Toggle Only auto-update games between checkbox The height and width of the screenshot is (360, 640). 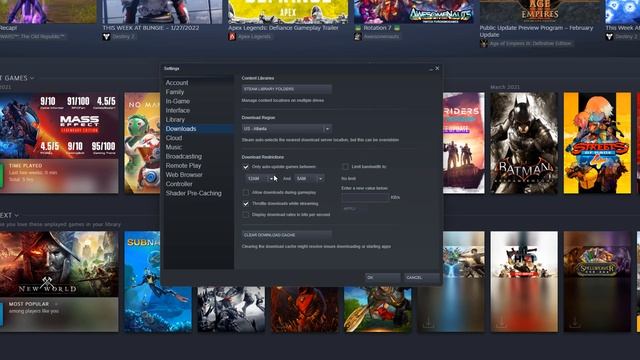[246, 167]
